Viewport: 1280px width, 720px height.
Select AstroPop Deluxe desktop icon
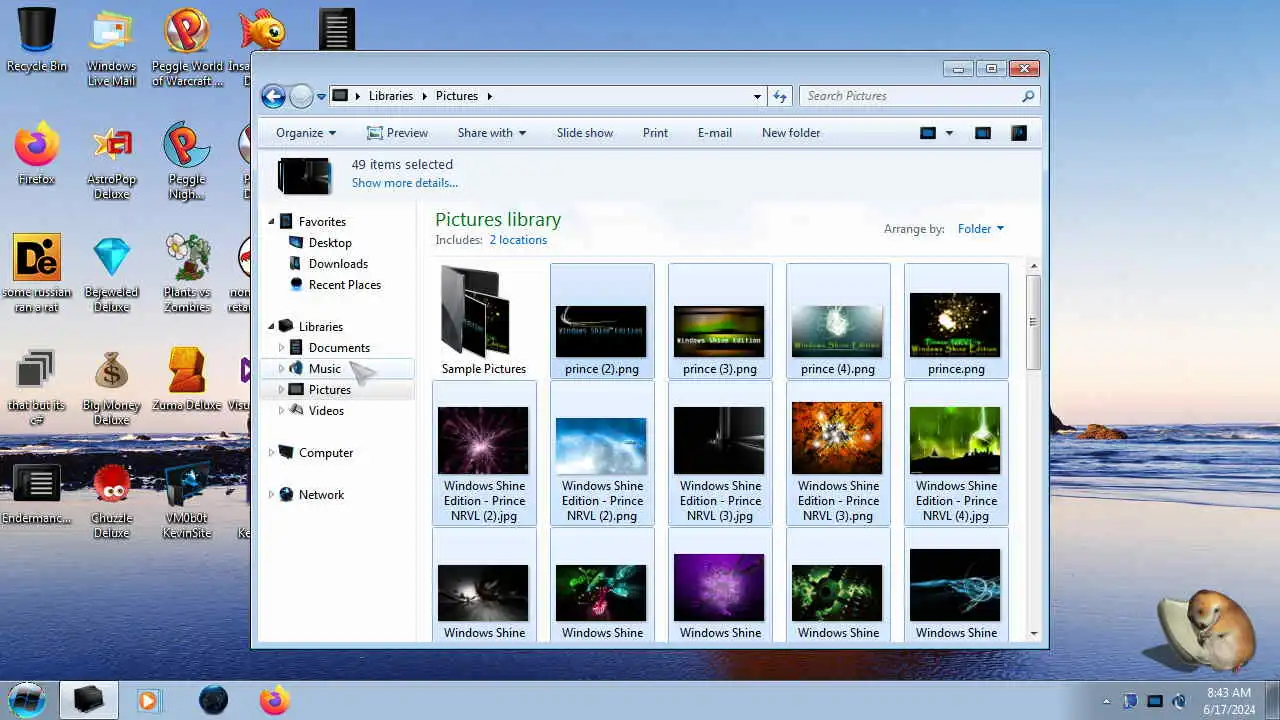111,162
